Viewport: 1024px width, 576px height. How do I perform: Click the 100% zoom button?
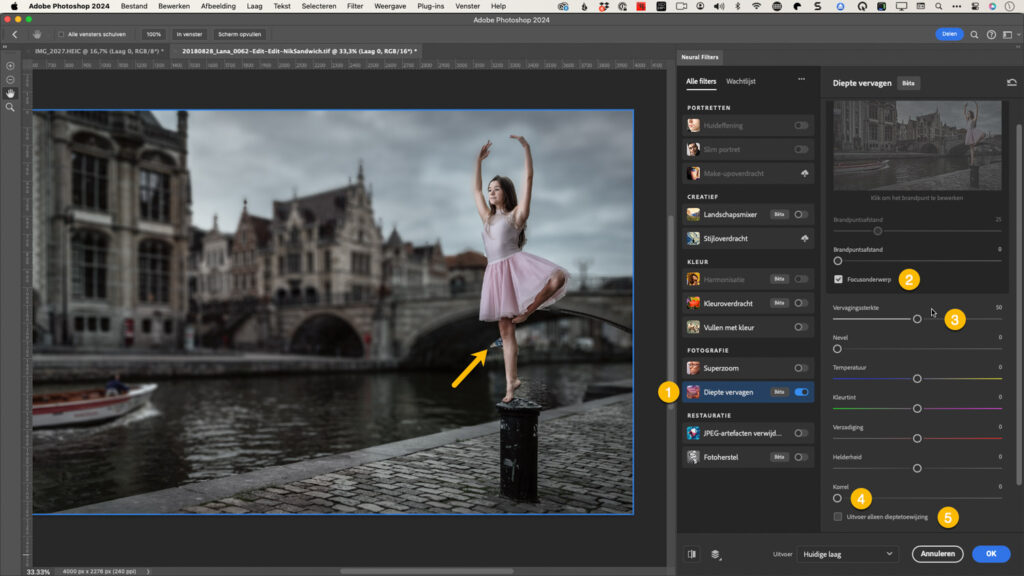pyautogui.click(x=153, y=35)
